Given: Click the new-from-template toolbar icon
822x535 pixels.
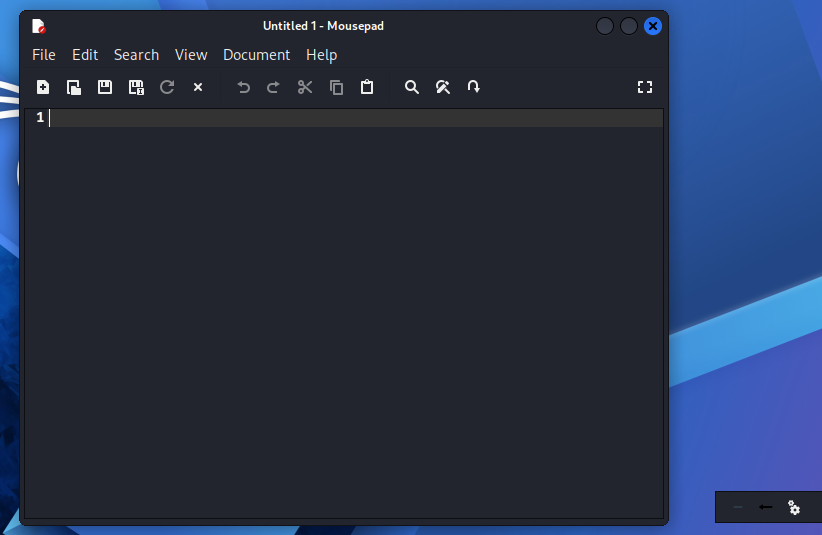Looking at the screenshot, I should (x=74, y=87).
